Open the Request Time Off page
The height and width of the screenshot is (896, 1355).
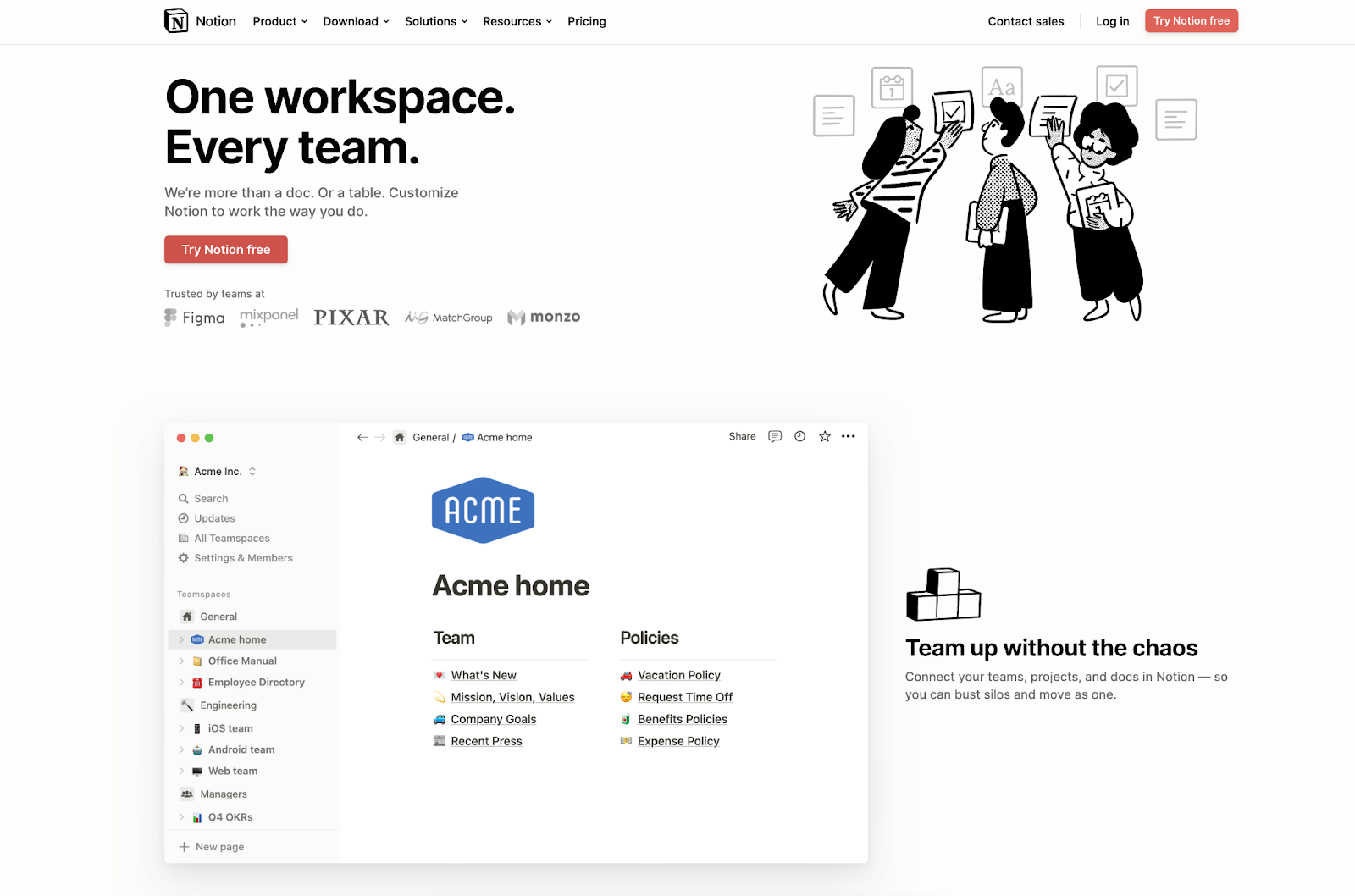coord(685,697)
